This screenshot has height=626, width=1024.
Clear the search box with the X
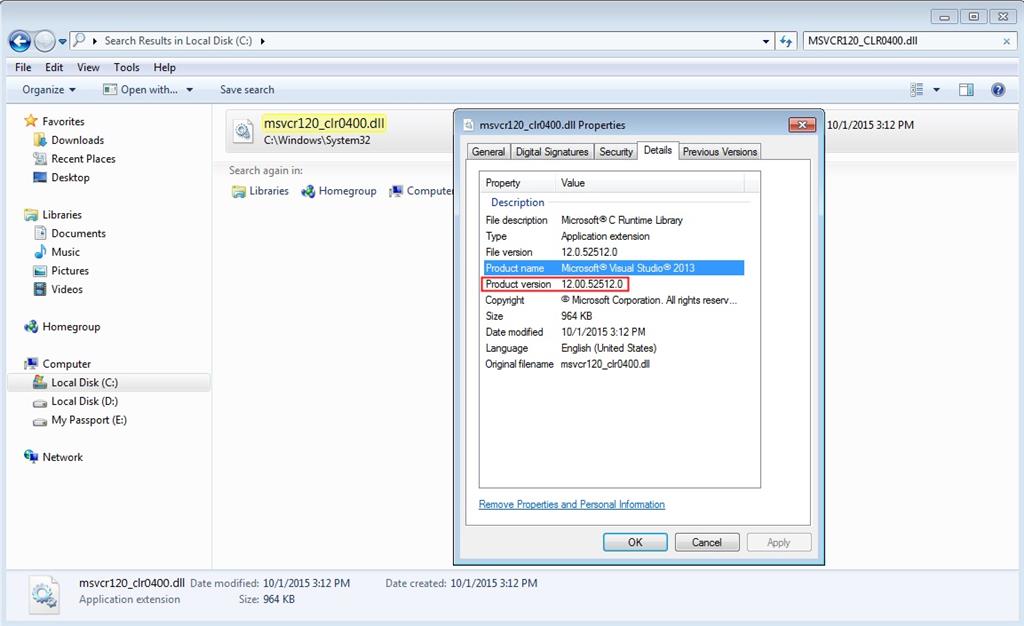[1006, 41]
